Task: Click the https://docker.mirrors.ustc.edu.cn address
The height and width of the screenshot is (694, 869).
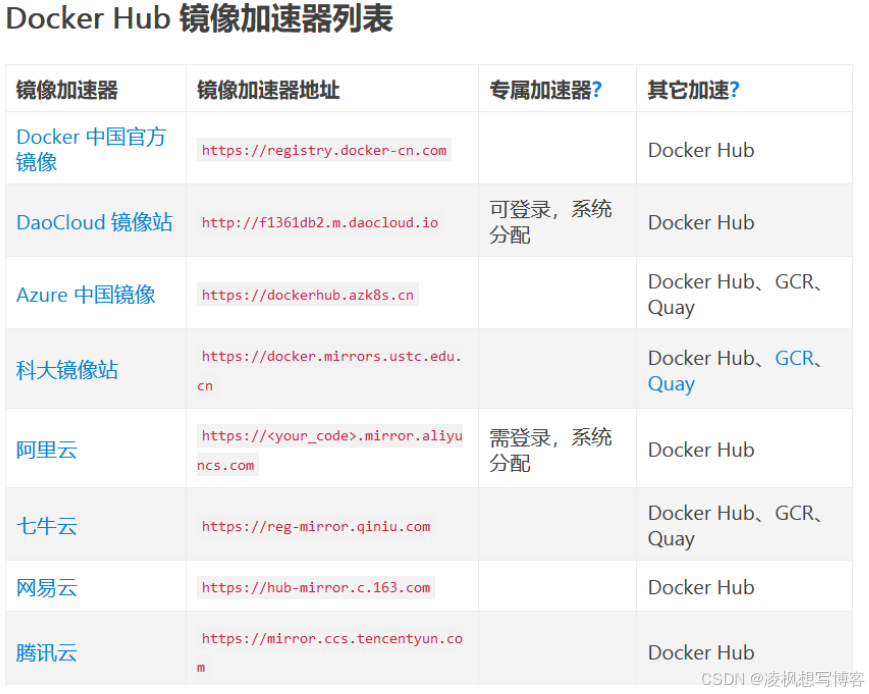Action: 331,370
